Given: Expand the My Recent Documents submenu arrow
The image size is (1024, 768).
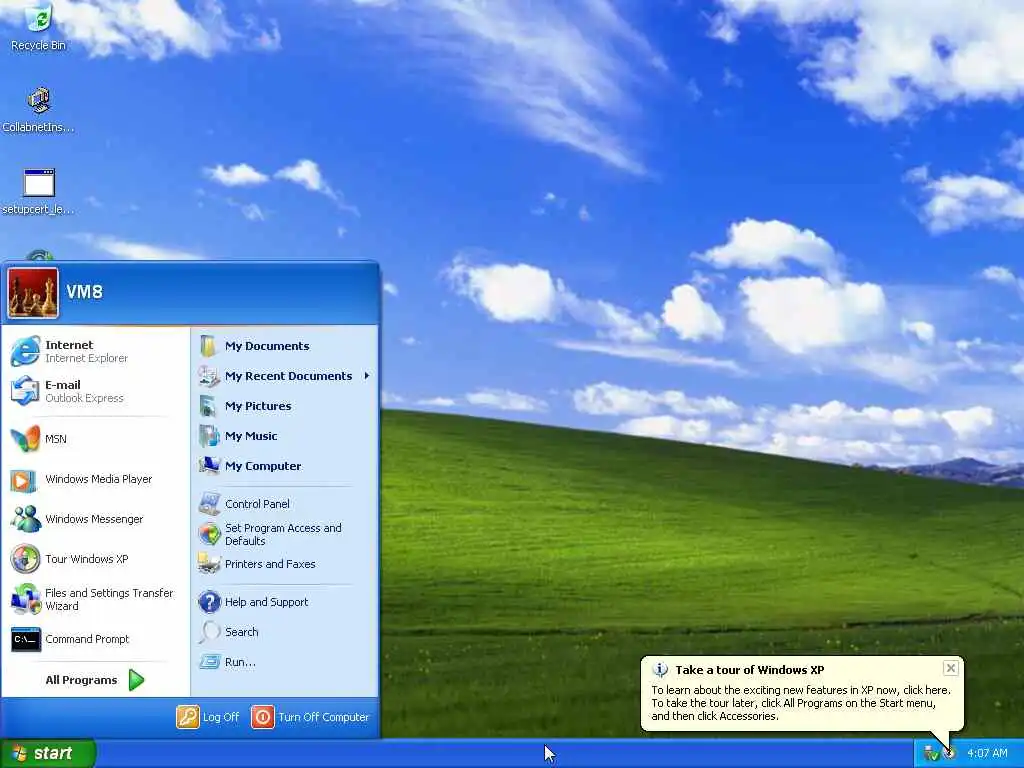Looking at the screenshot, I should 367,376.
